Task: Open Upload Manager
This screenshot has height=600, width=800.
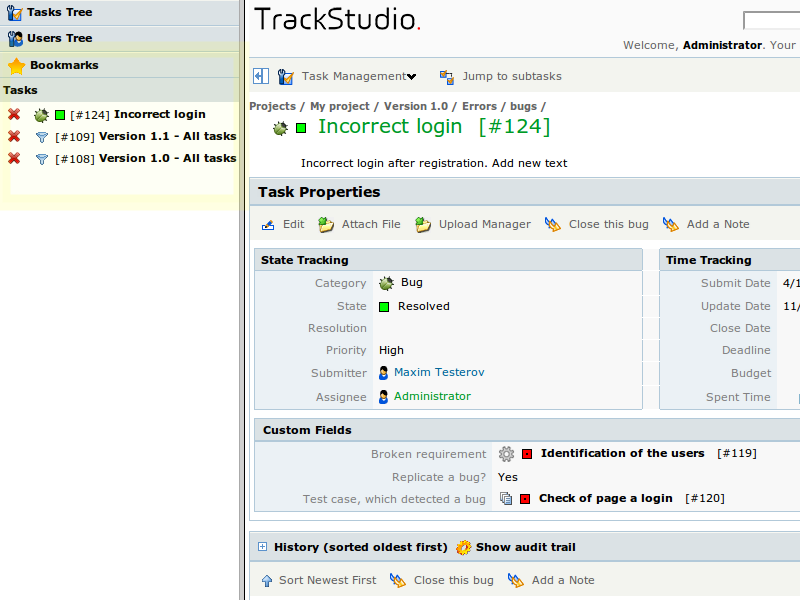Action: [485, 224]
